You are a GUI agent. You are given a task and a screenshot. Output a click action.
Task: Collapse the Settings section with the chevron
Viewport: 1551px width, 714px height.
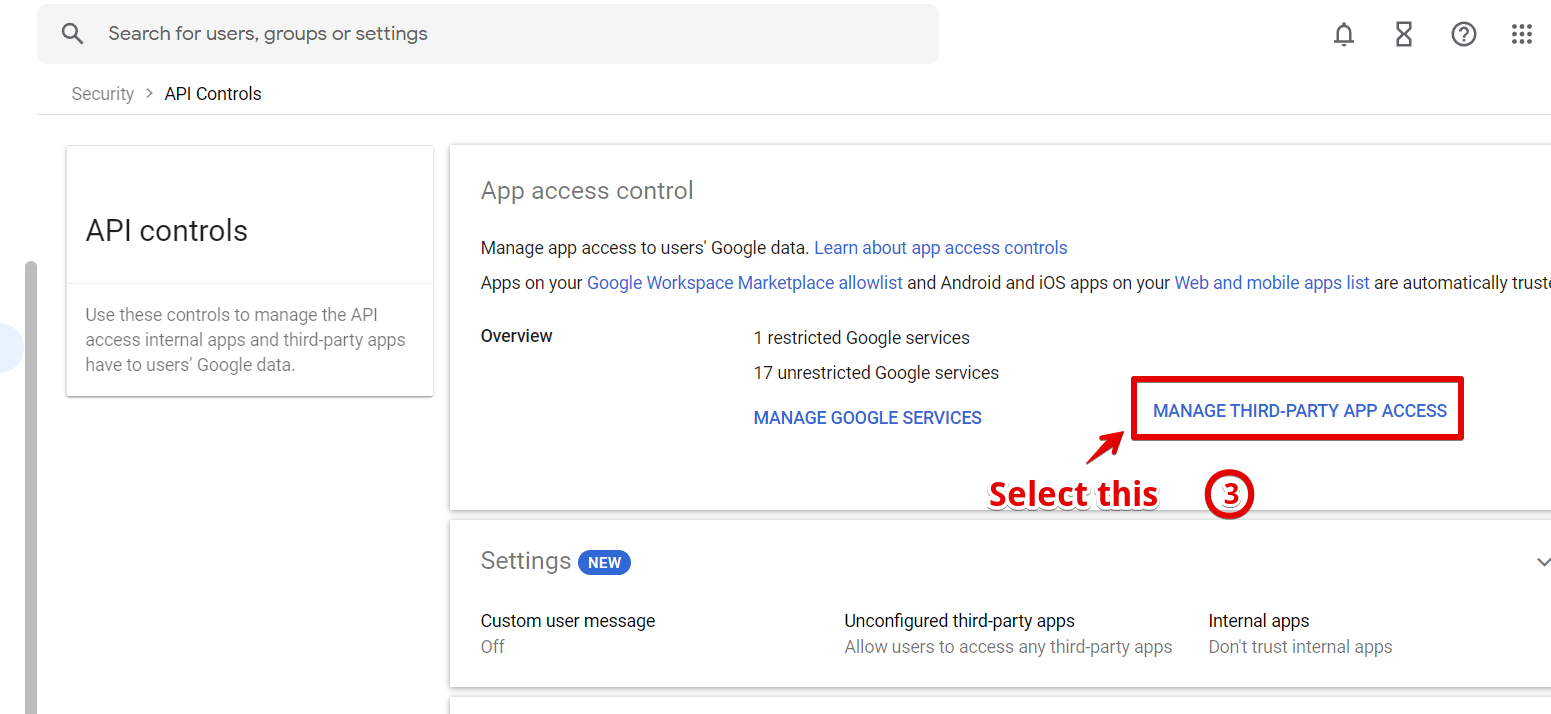pyautogui.click(x=1543, y=562)
